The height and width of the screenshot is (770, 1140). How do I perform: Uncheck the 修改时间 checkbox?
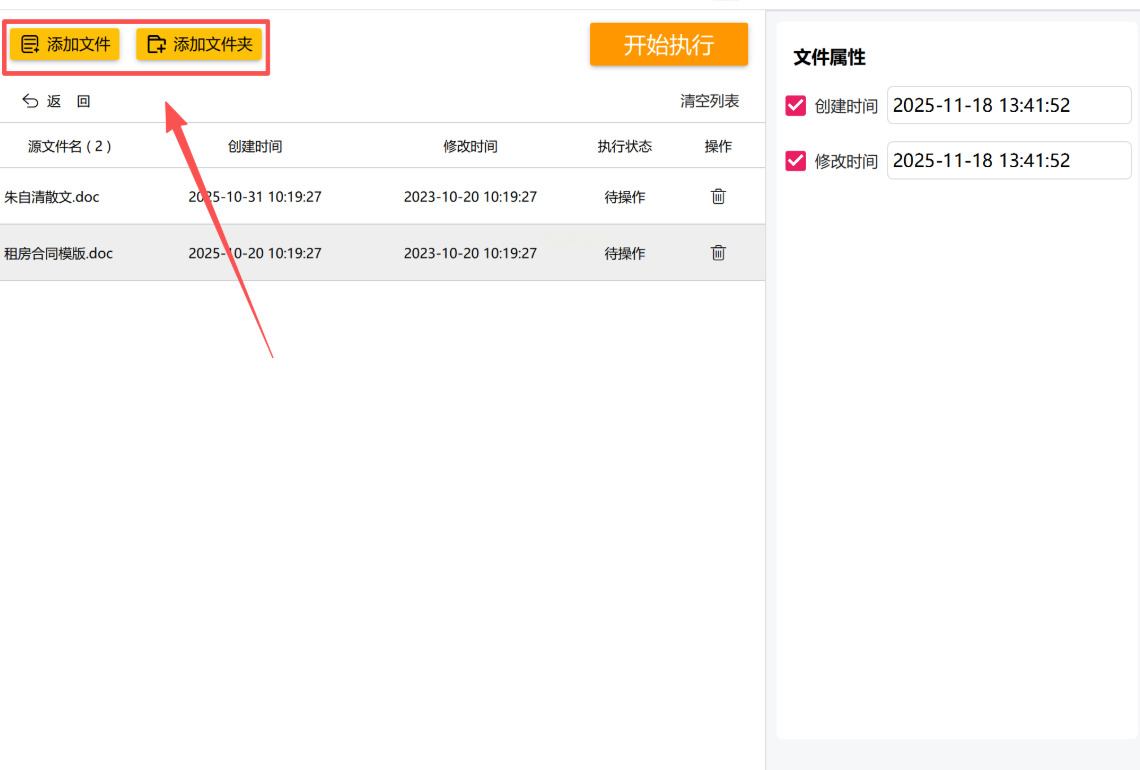tap(795, 161)
